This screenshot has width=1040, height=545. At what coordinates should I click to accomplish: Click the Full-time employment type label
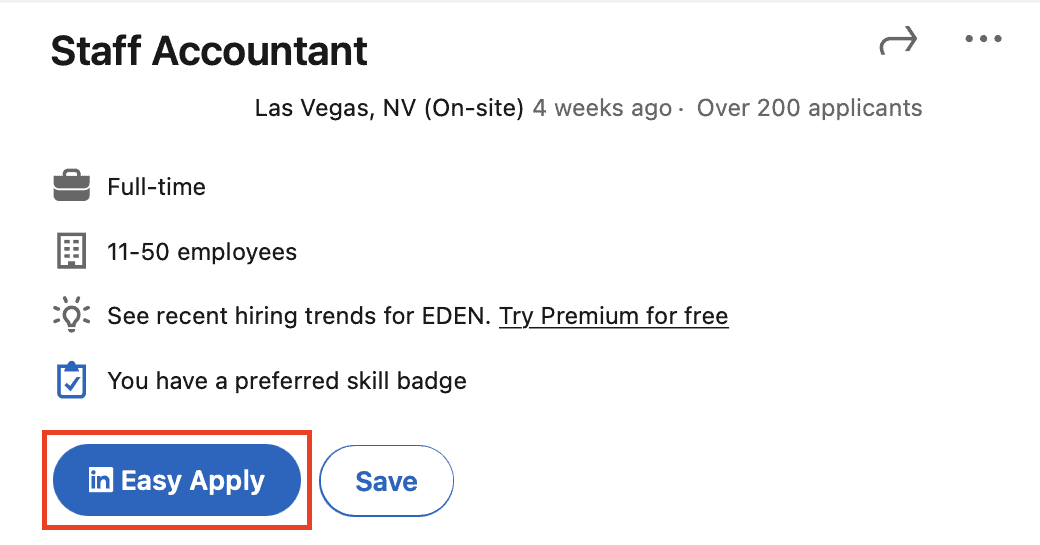coord(157,187)
